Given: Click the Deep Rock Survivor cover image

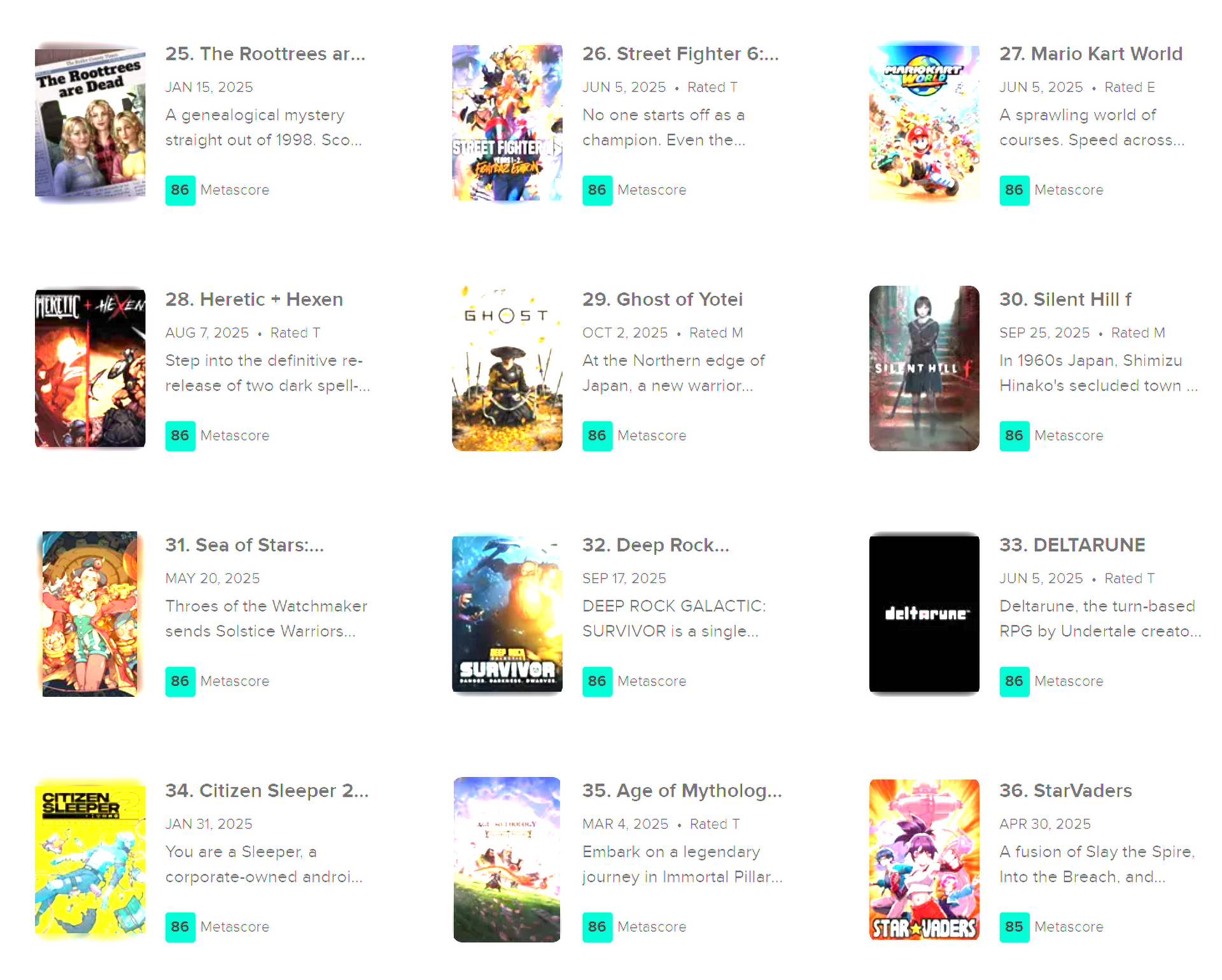Looking at the screenshot, I should point(507,614).
